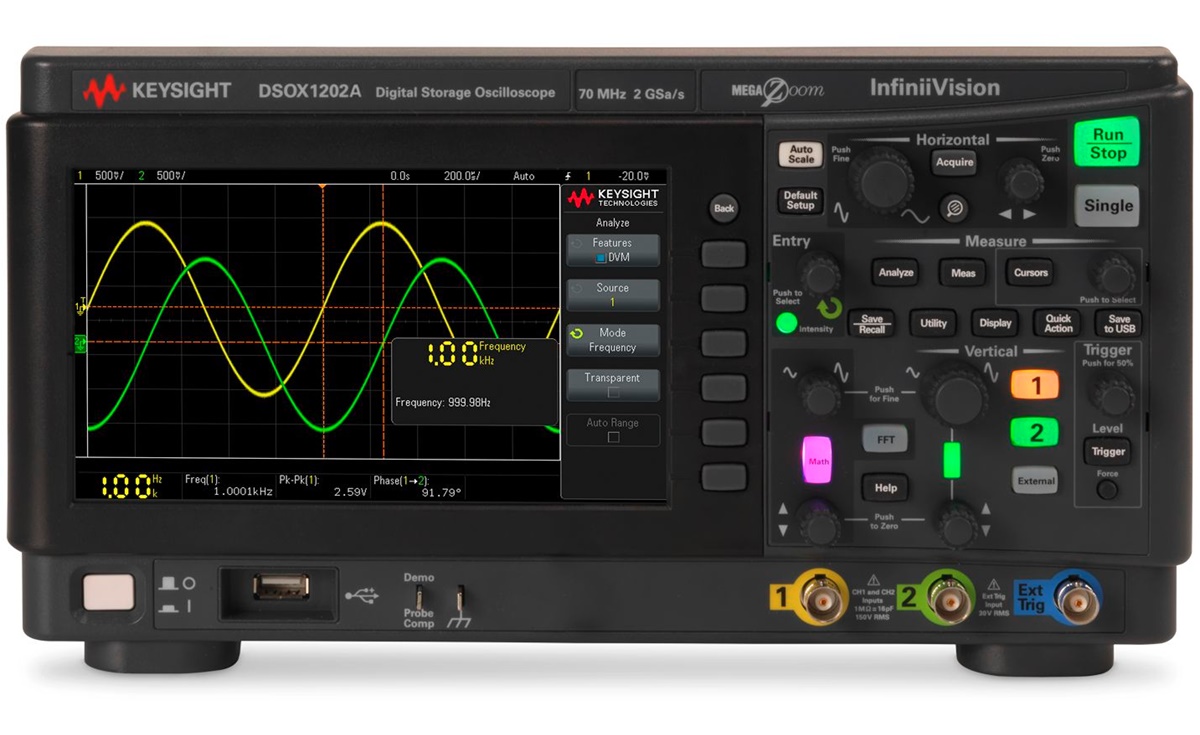Check the DVM Features checkbox on screen
Image resolution: width=1200 pixels, height=735 pixels.
coord(602,257)
